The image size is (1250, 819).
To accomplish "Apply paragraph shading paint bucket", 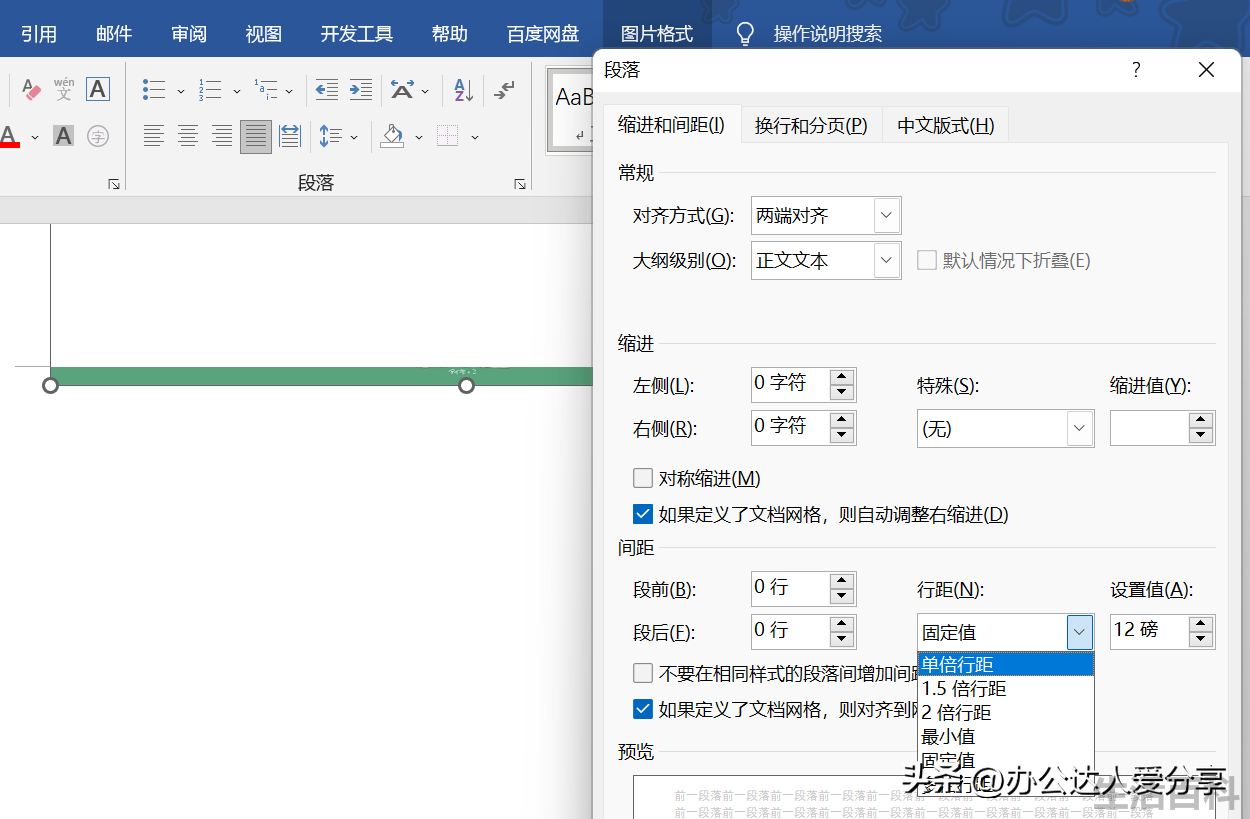I will click(393, 136).
